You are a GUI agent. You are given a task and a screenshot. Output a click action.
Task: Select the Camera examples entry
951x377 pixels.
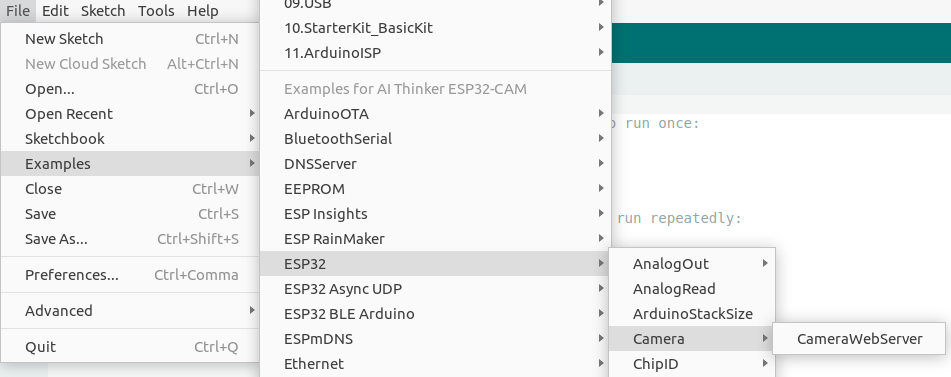pyautogui.click(x=692, y=339)
